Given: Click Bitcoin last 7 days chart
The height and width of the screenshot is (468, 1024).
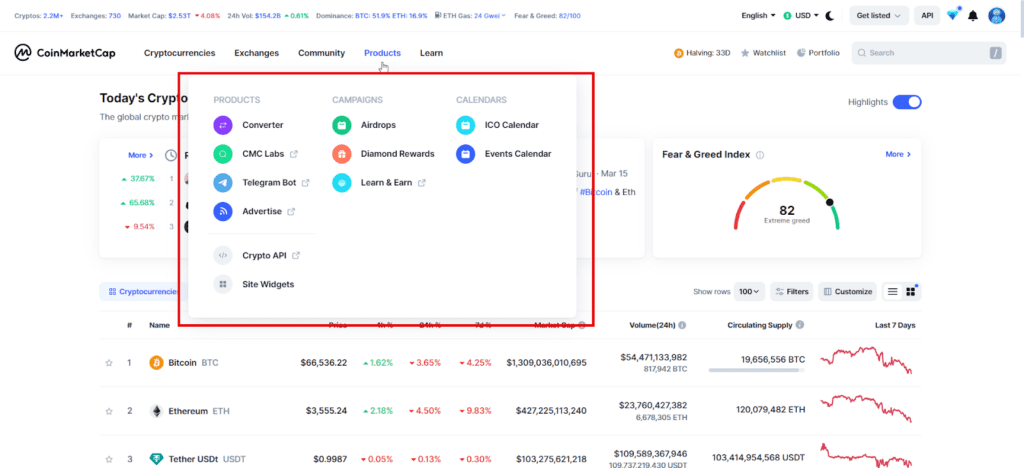Looking at the screenshot, I should pos(865,361).
